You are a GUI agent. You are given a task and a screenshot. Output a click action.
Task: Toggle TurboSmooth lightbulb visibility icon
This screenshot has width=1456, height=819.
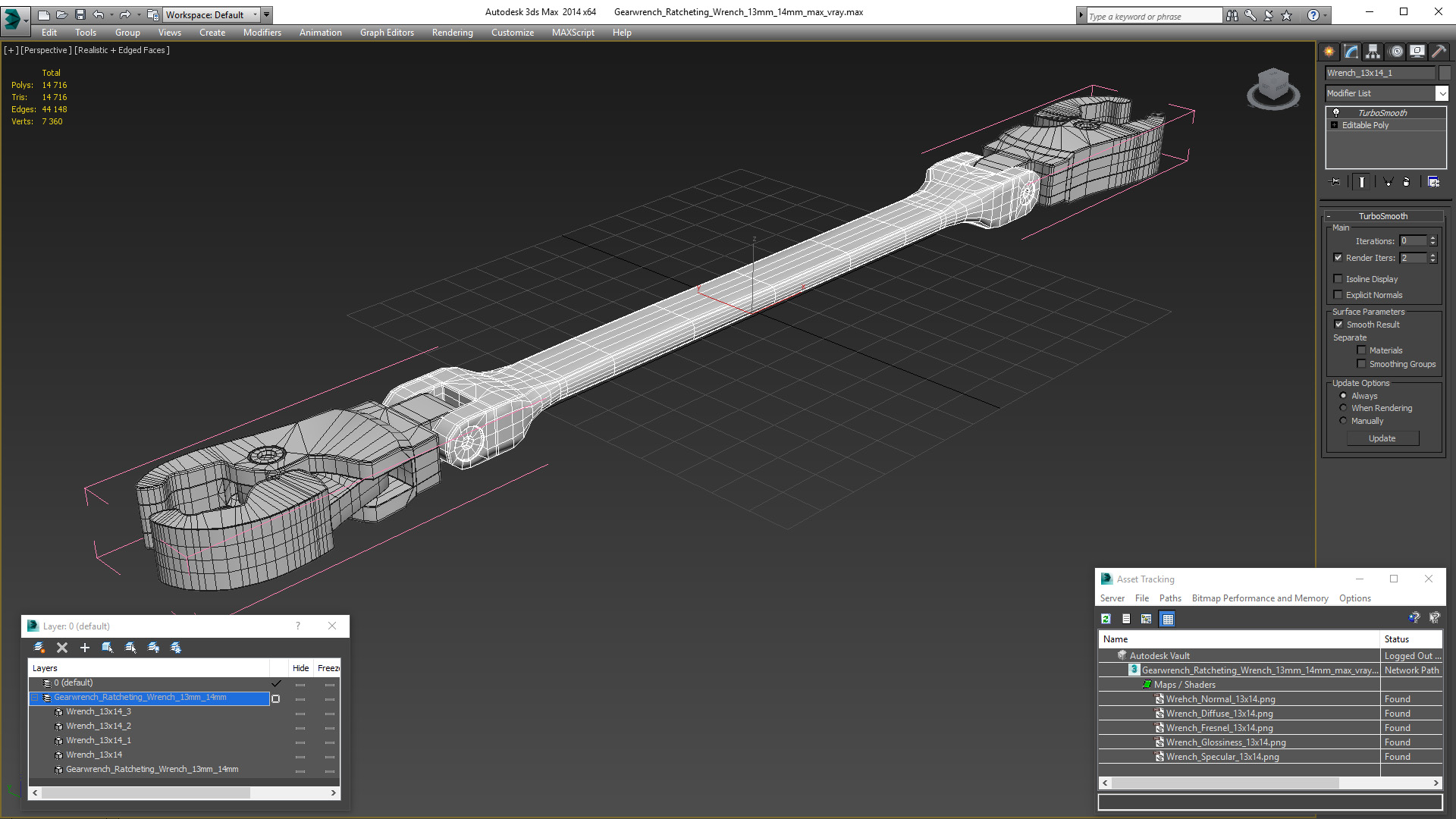point(1336,112)
